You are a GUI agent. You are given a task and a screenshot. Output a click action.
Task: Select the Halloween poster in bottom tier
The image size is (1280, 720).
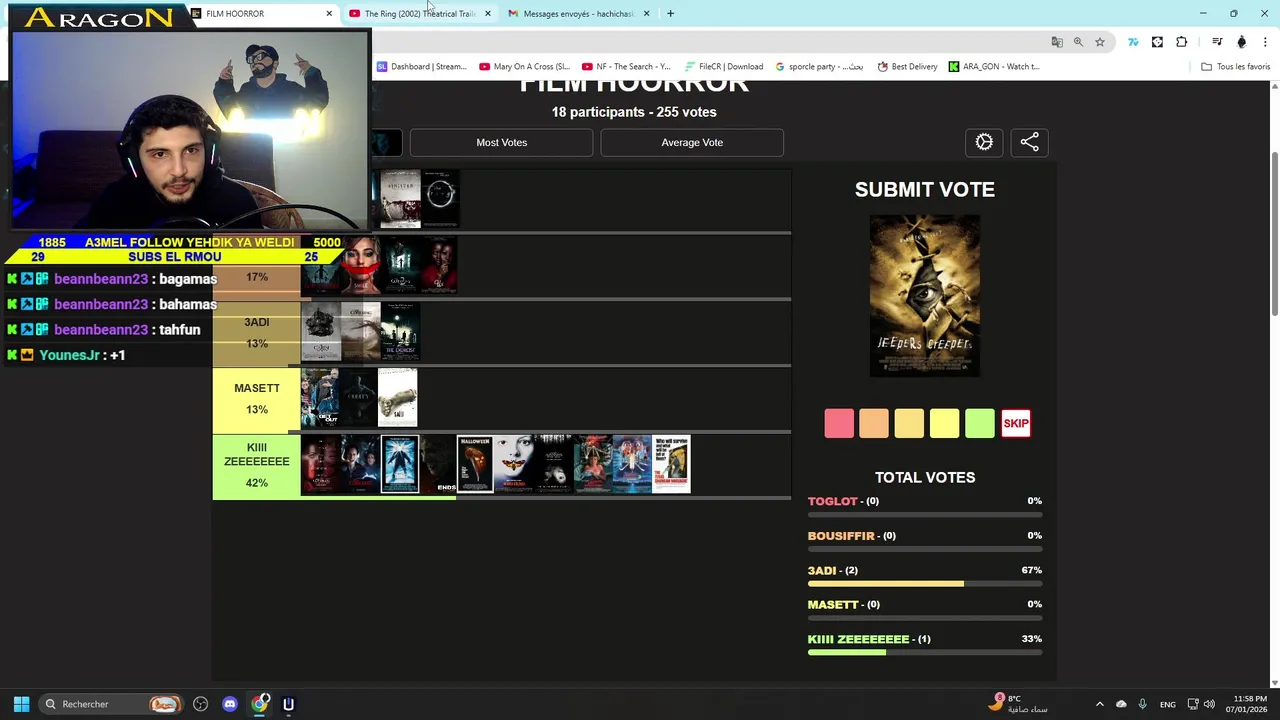coord(475,464)
